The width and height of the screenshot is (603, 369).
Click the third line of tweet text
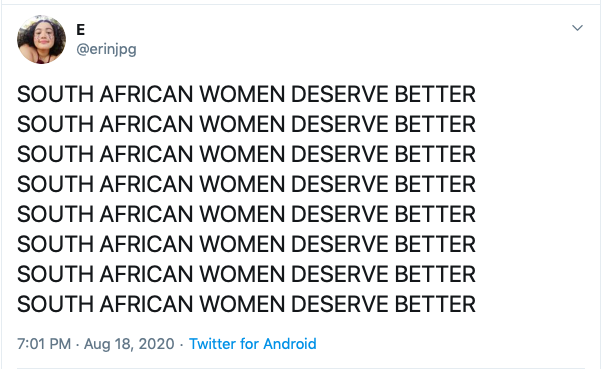pos(247,154)
